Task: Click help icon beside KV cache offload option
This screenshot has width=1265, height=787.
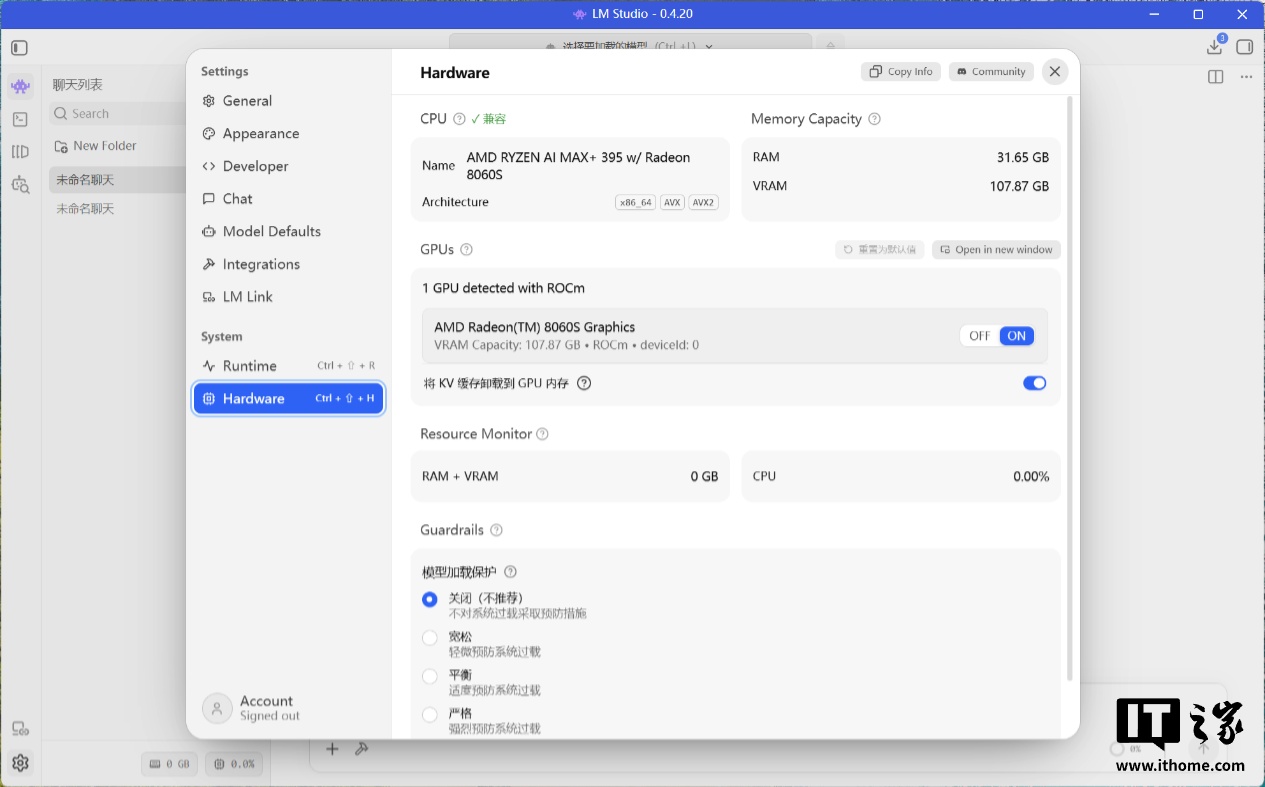Action: pos(584,383)
